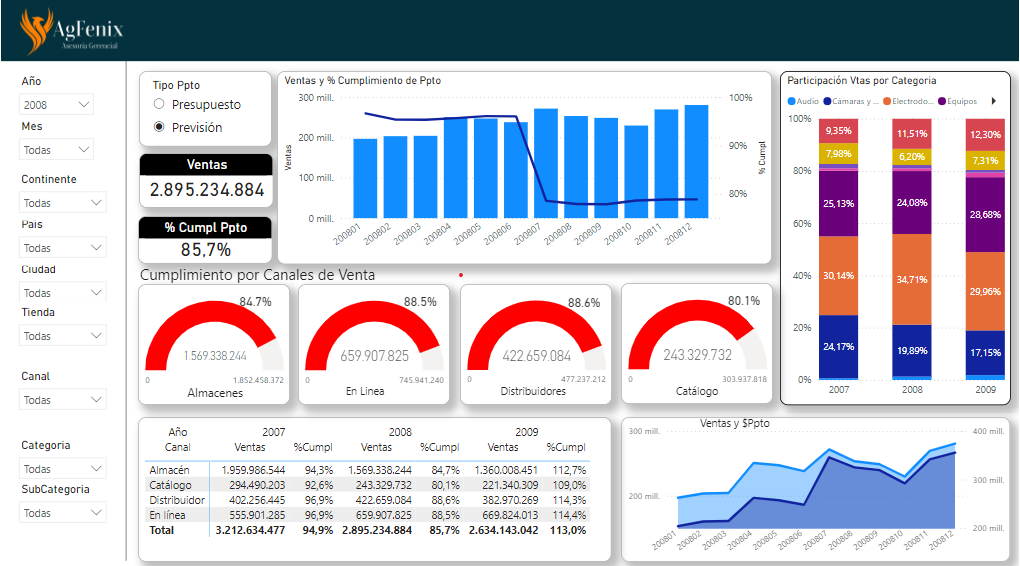Click the orange 34,71% segment of 2008 bar
This screenshot has width=1020, height=566.
(912, 279)
